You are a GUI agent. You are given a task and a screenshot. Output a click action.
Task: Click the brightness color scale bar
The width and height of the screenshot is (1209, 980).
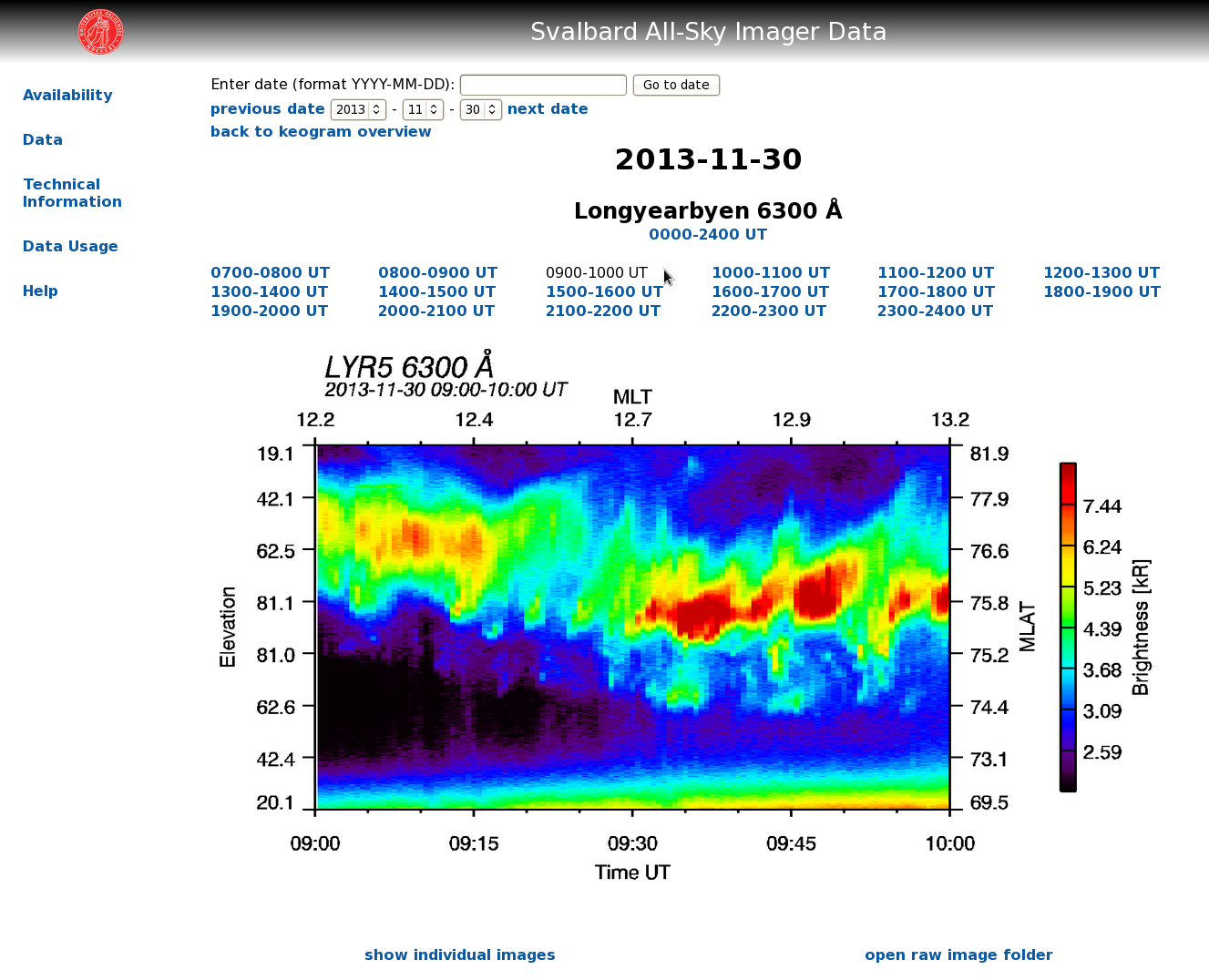1068,627
